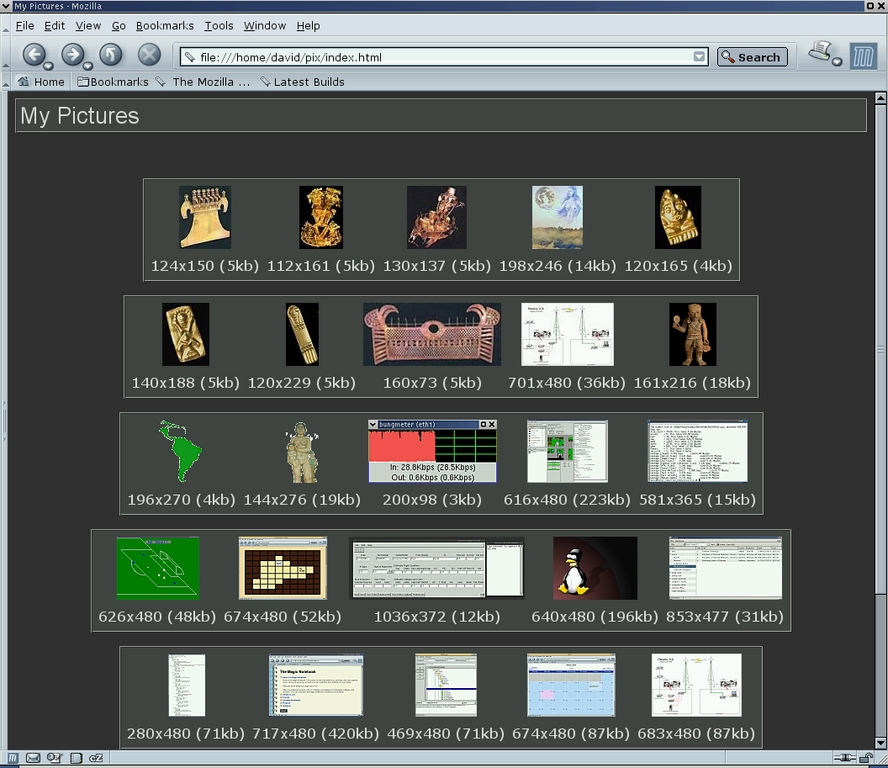This screenshot has width=888, height=768.
Task: Click the Forward navigation button
Action: coord(72,54)
